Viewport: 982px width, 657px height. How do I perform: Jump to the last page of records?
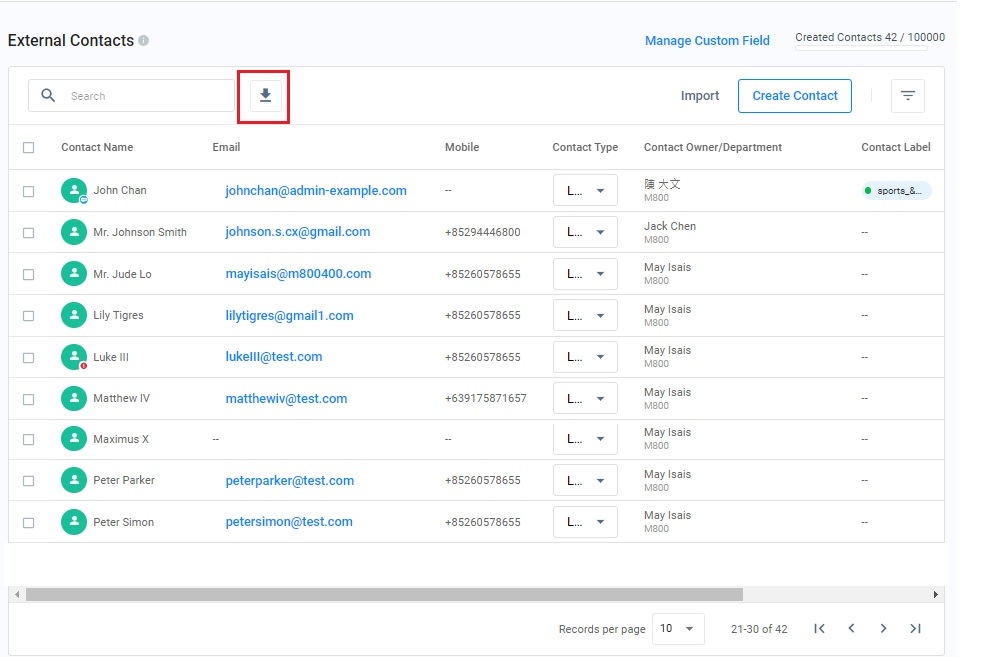click(x=915, y=629)
